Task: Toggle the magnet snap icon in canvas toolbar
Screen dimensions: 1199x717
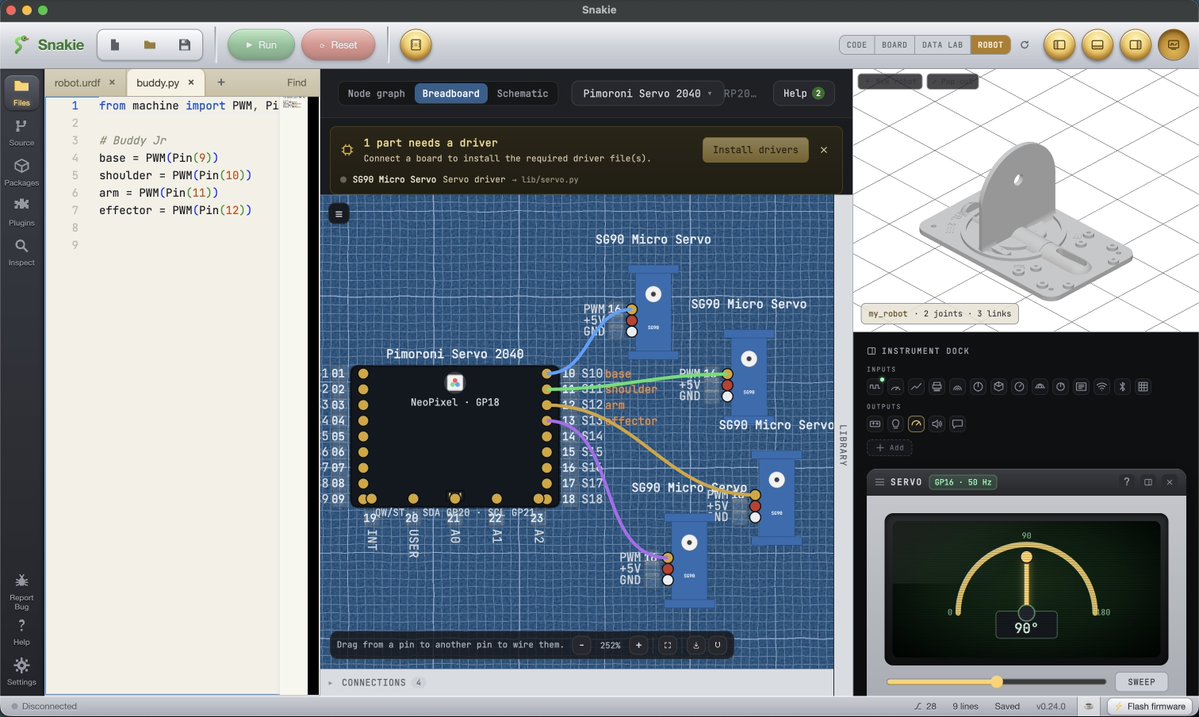Action: (717, 645)
